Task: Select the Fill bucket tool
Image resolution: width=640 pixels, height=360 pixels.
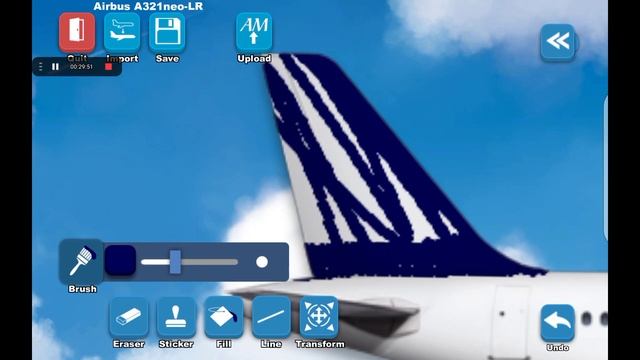Action: click(223, 317)
